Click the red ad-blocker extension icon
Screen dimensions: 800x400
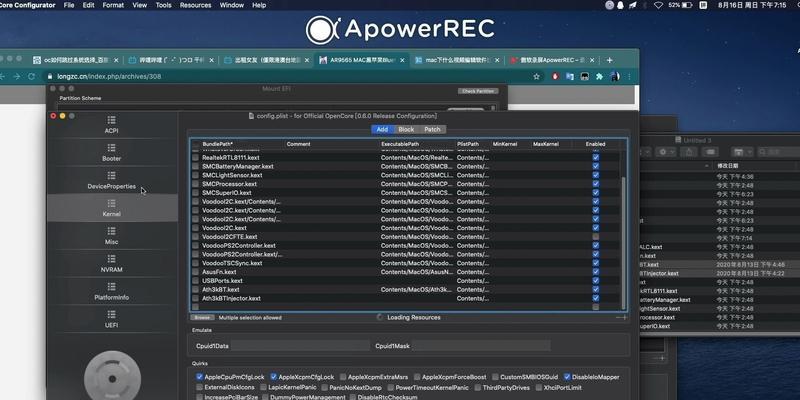pyautogui.click(x=556, y=77)
